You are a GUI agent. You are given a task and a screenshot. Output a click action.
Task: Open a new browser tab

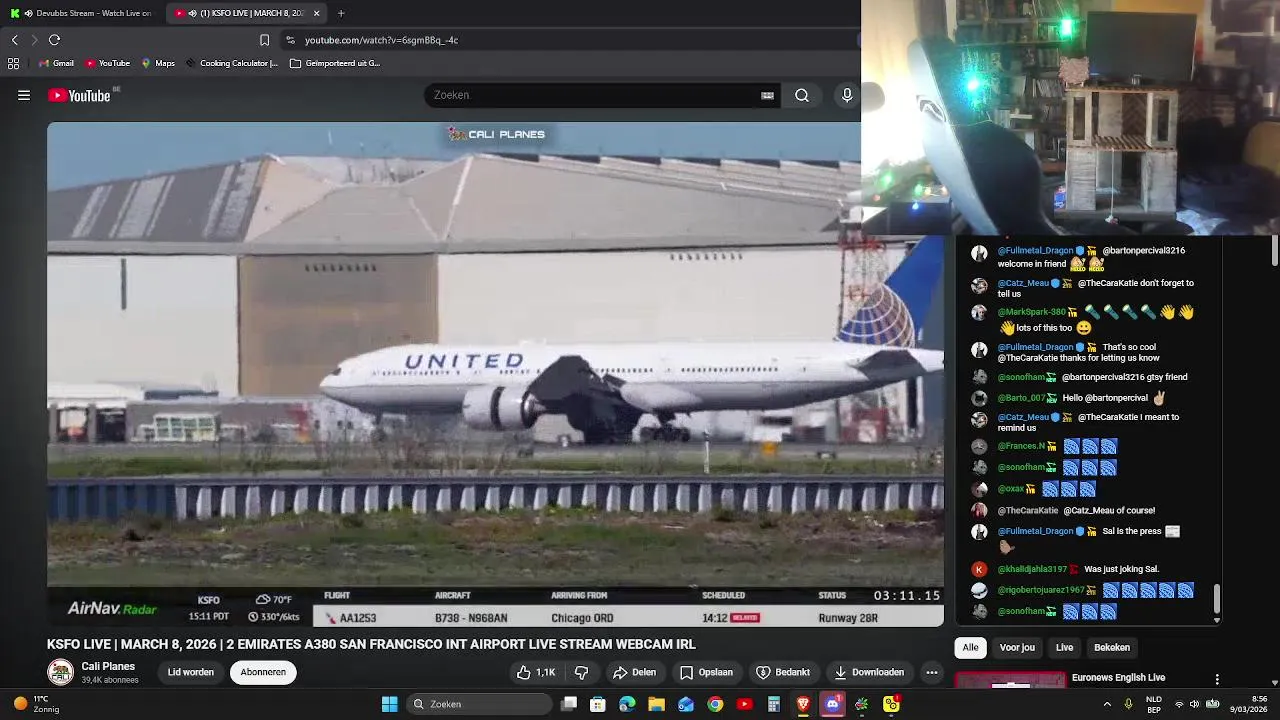coord(341,13)
